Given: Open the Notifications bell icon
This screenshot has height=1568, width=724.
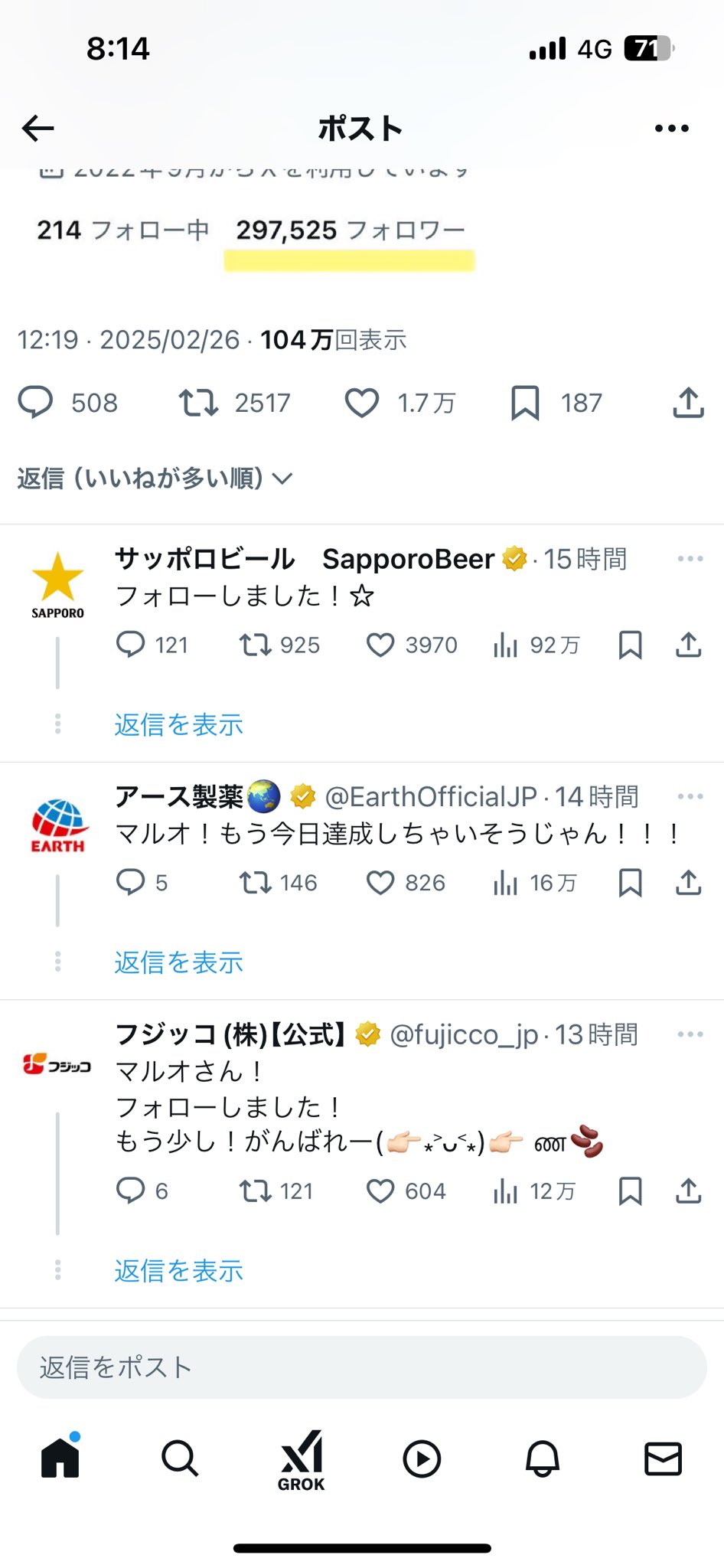Looking at the screenshot, I should coord(543,1459).
